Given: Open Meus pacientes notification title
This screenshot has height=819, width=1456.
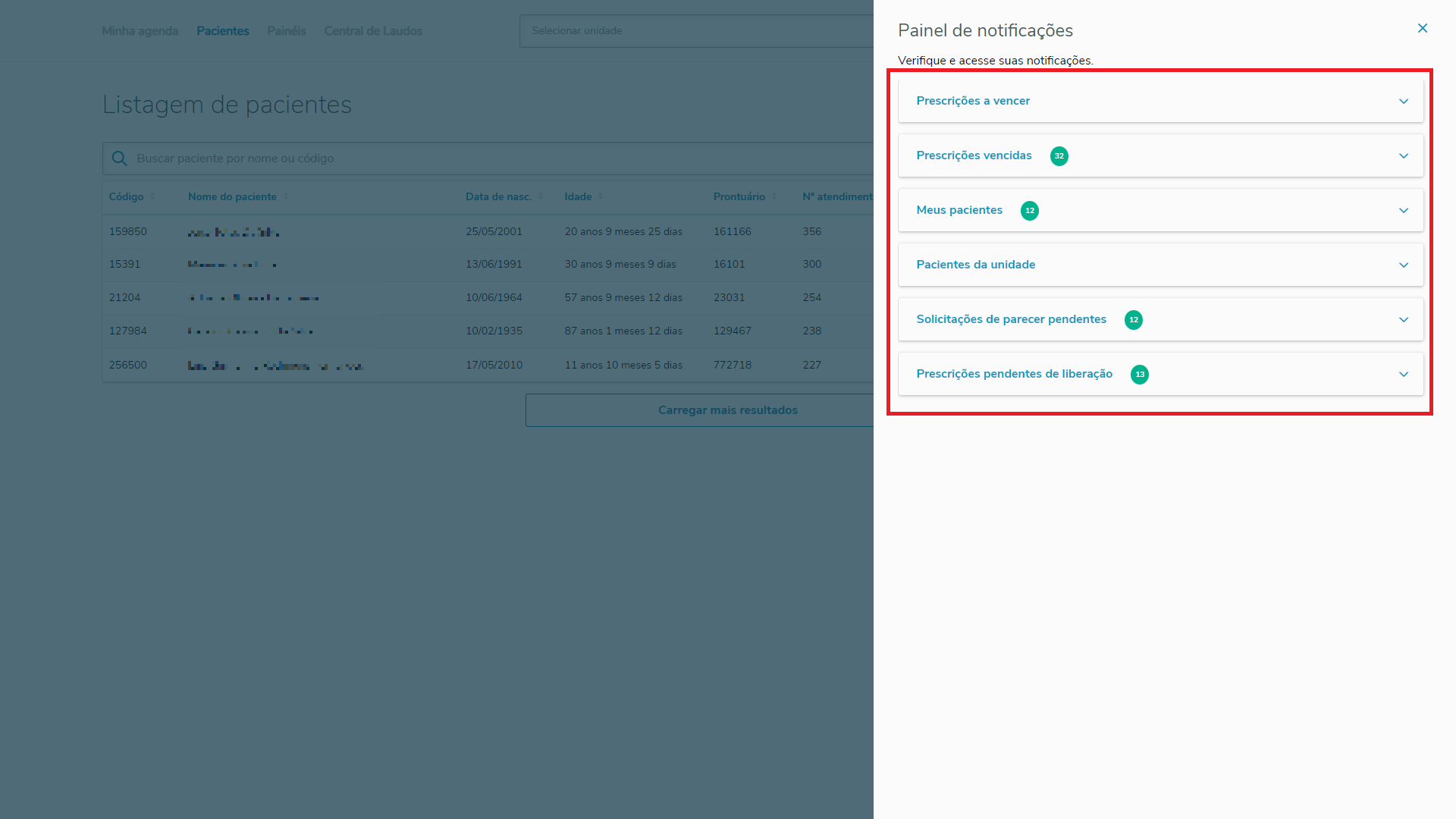Looking at the screenshot, I should [959, 210].
